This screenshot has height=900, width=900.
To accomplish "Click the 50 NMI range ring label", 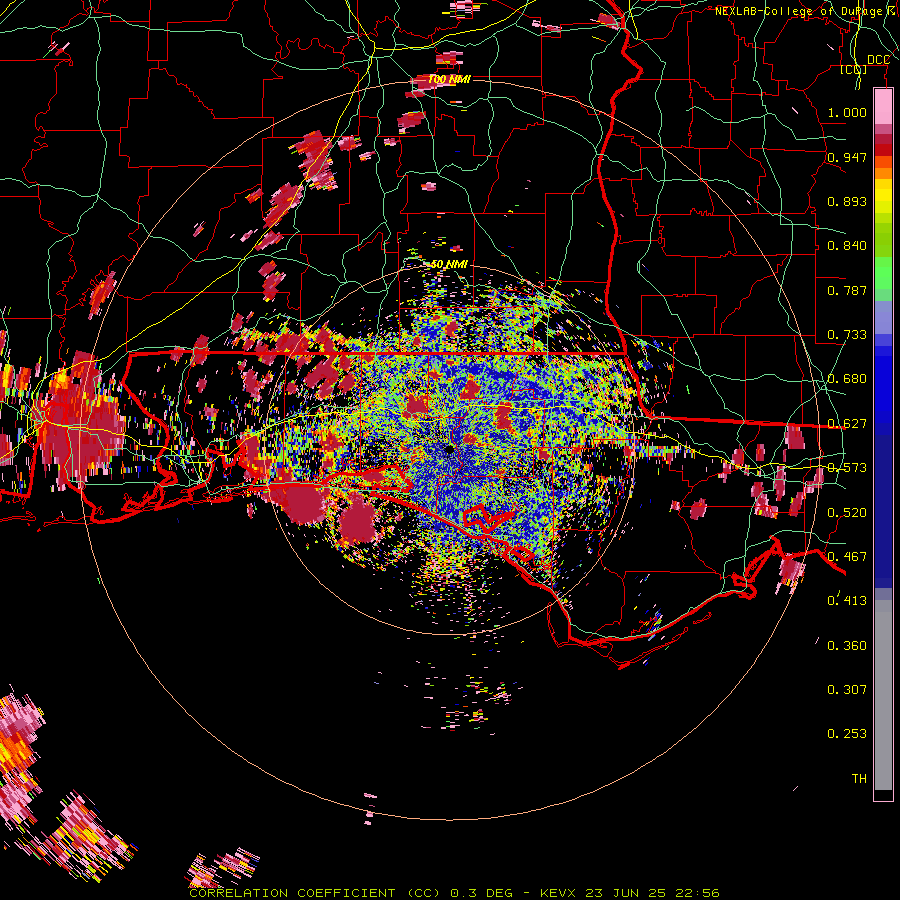I will [x=449, y=264].
